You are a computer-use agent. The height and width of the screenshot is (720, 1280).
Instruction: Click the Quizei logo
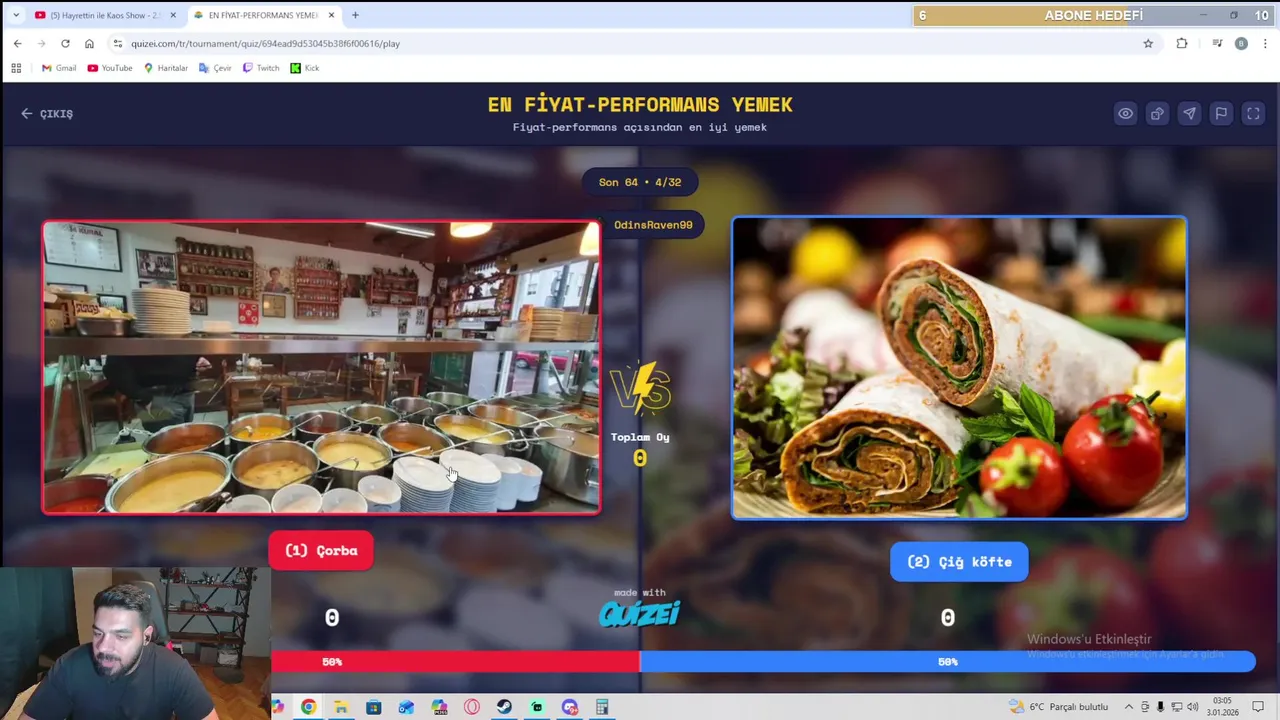point(640,613)
